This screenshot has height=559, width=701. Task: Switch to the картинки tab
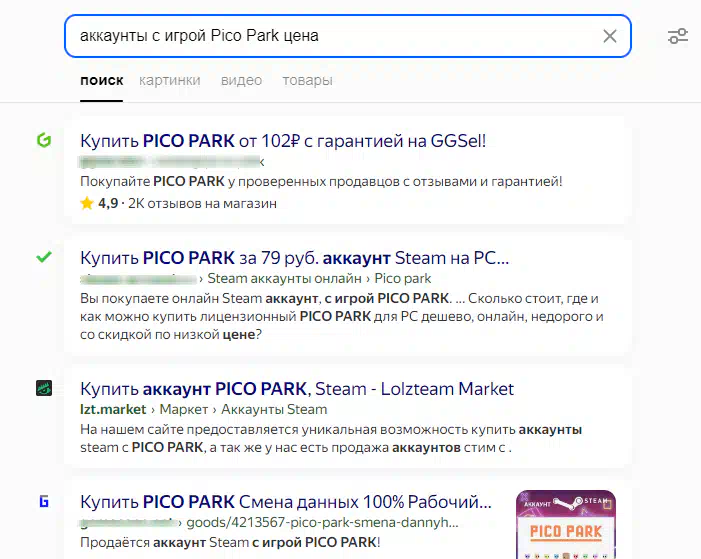pyautogui.click(x=169, y=80)
